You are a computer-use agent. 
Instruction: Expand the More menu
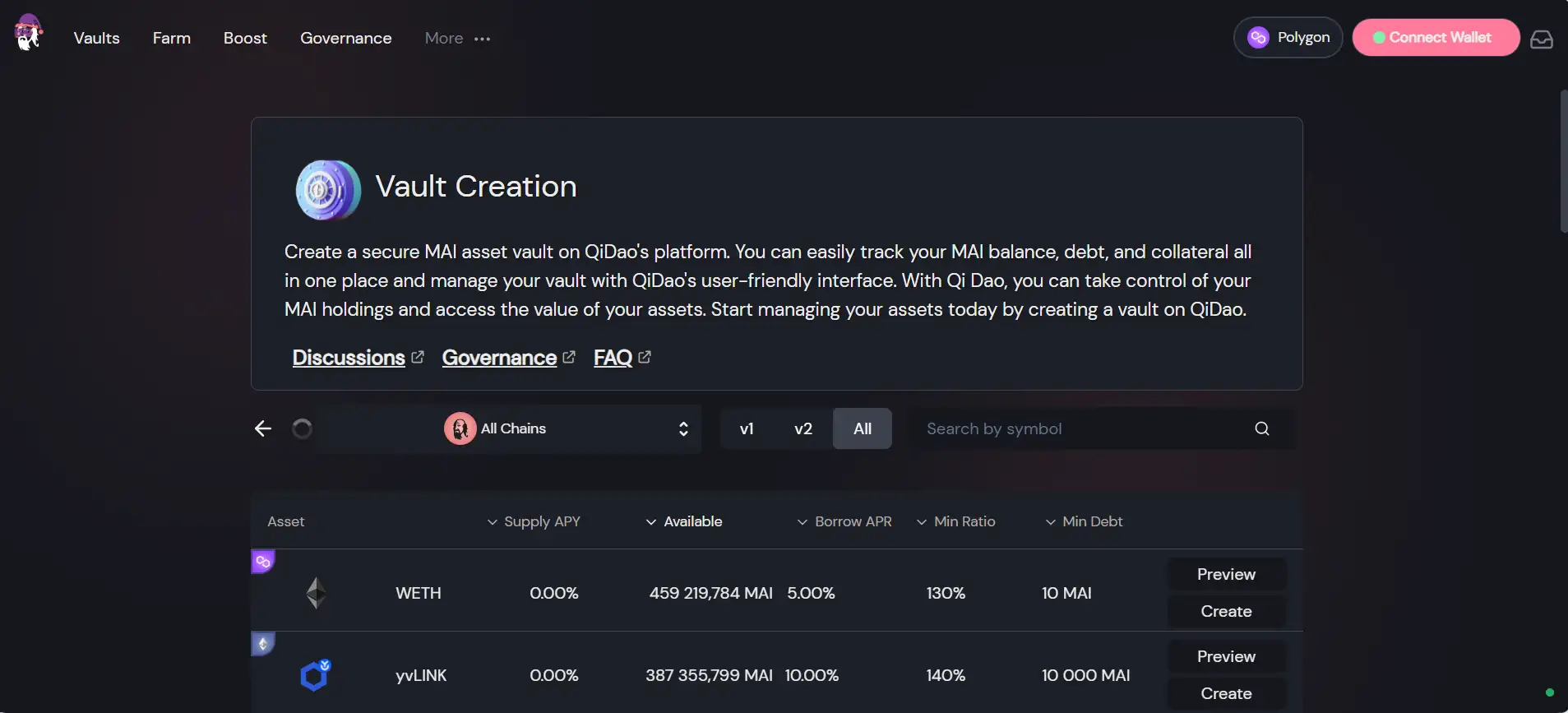click(x=457, y=39)
